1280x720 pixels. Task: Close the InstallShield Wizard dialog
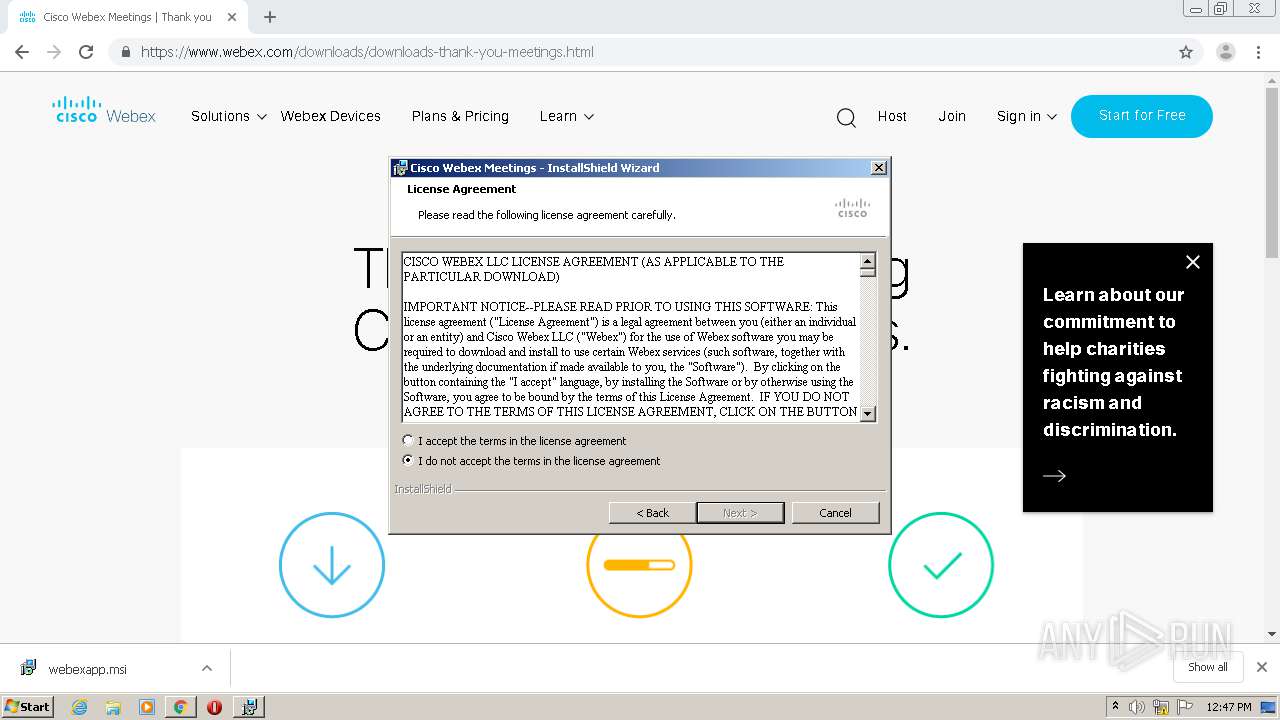click(879, 168)
